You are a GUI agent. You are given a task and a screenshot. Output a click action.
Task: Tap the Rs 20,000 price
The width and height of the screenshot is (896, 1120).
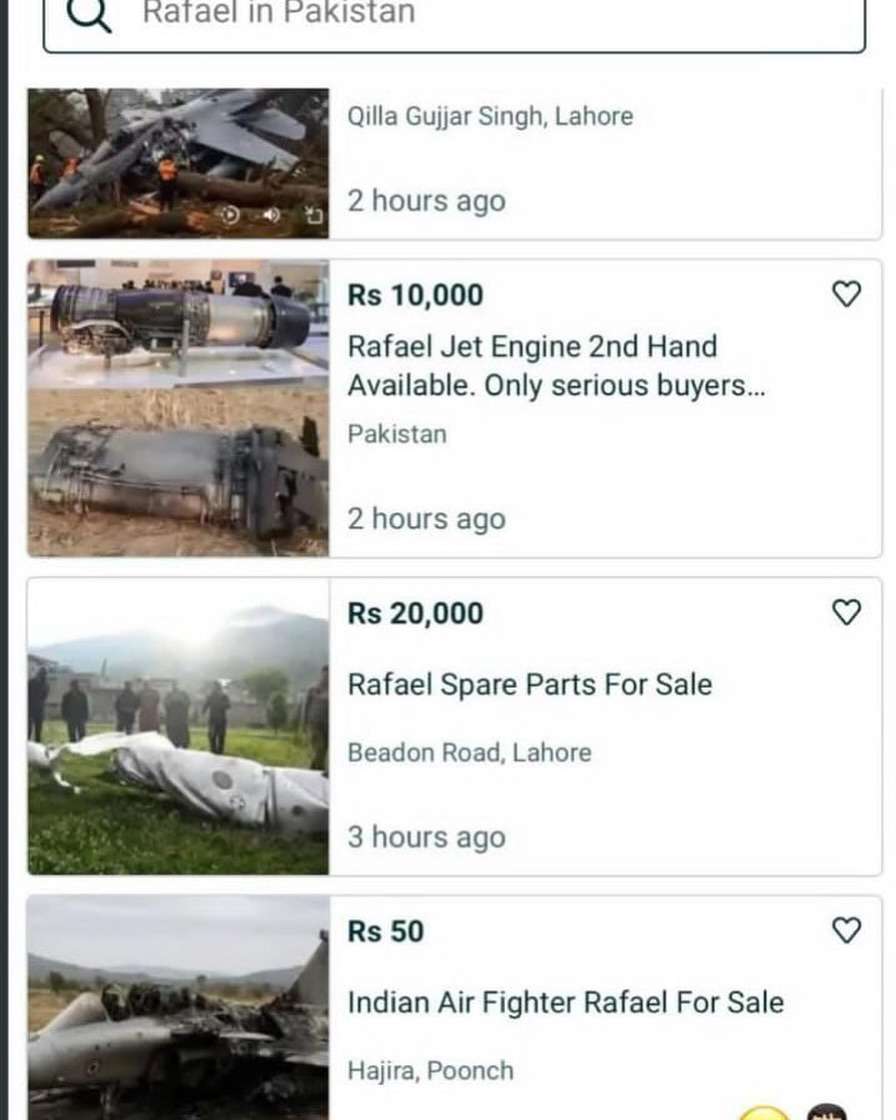pos(415,613)
